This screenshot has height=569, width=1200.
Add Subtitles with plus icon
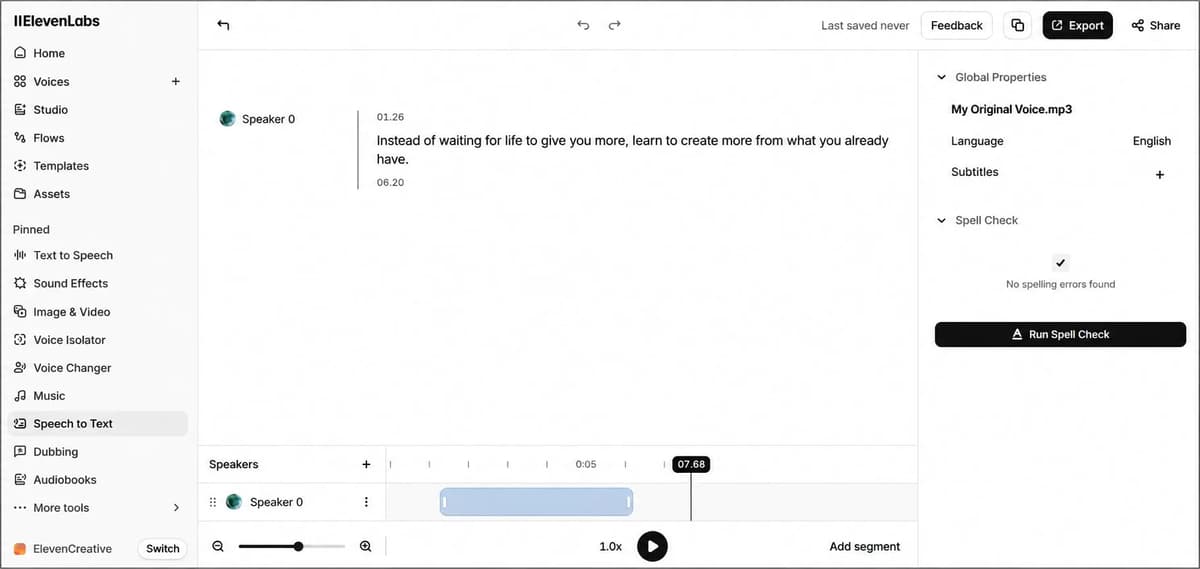coord(1160,175)
